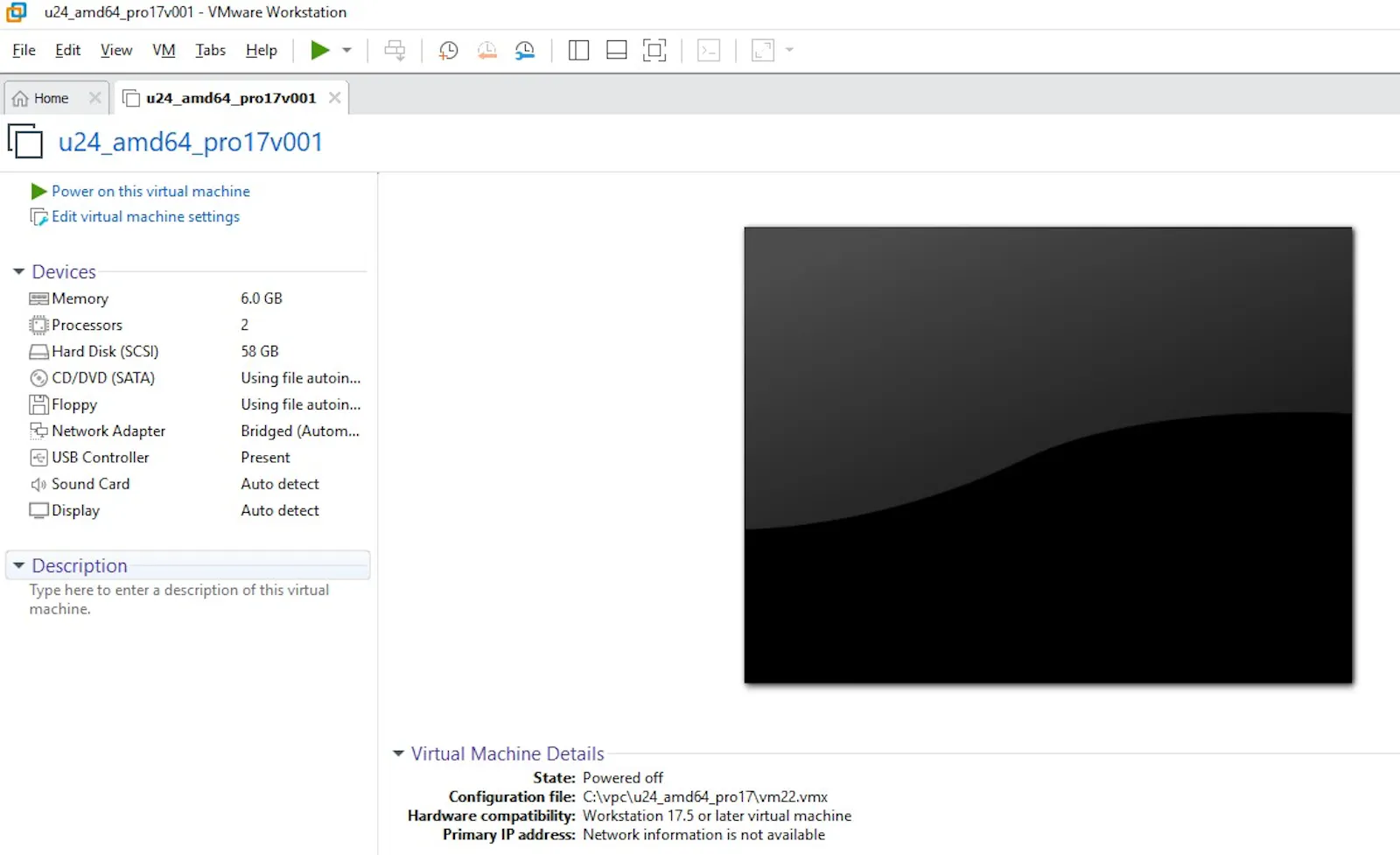
Task: Click the Processors device icon
Action: (38, 326)
